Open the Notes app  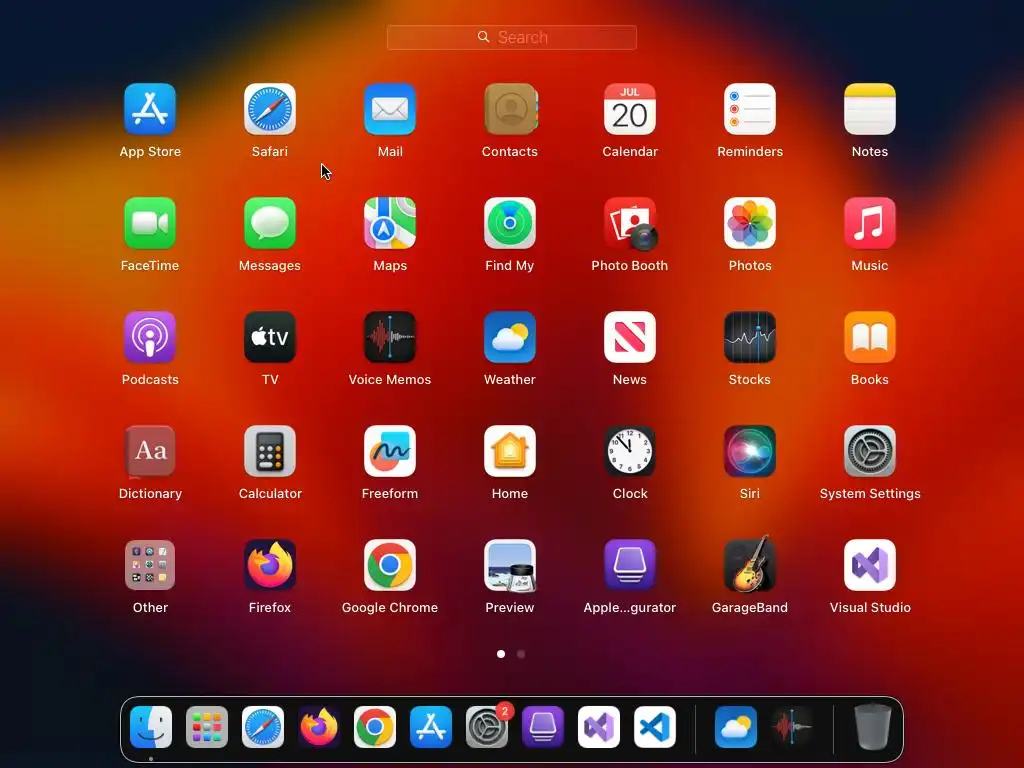(x=870, y=109)
